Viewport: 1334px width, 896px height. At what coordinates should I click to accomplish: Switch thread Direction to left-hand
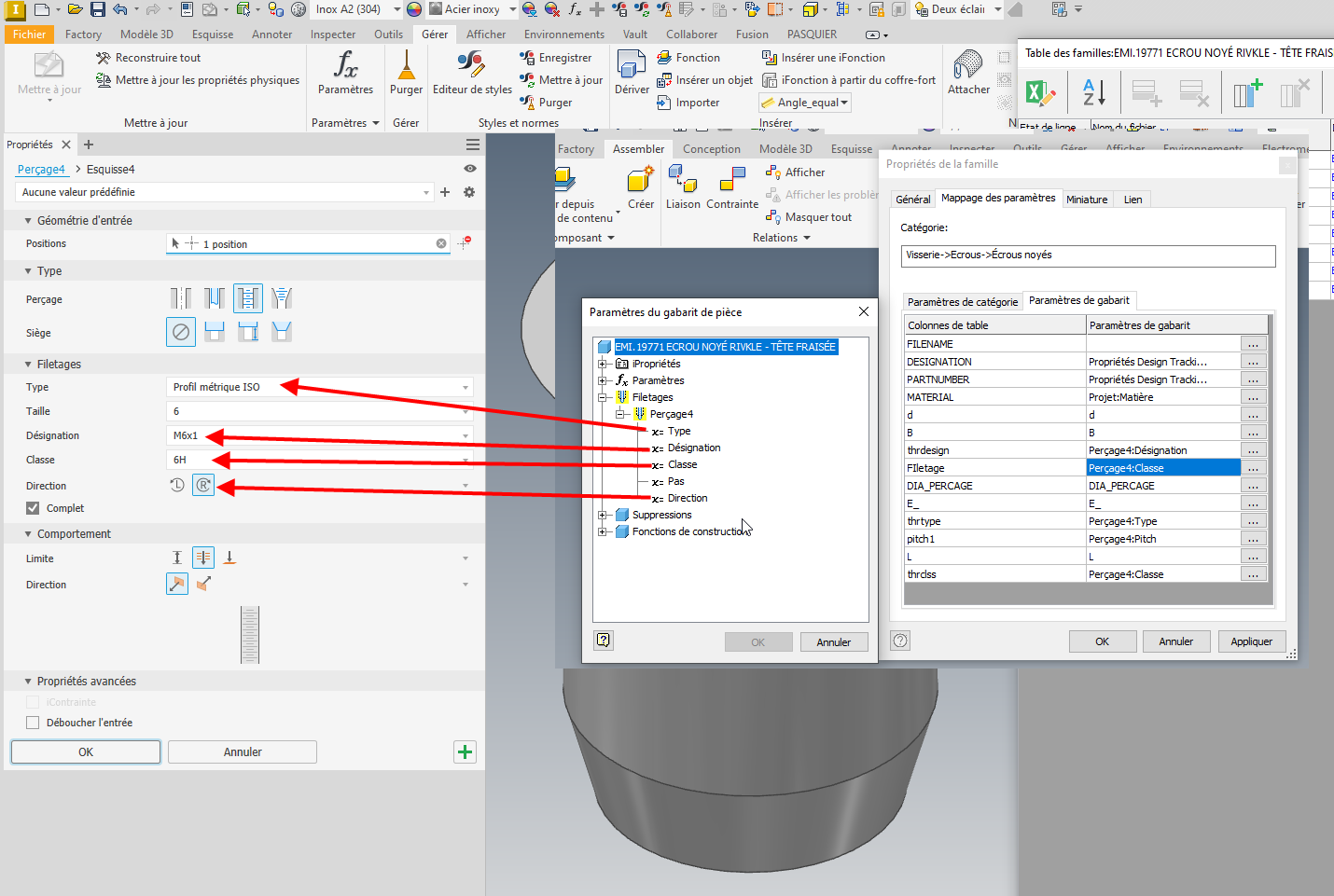pyautogui.click(x=176, y=484)
